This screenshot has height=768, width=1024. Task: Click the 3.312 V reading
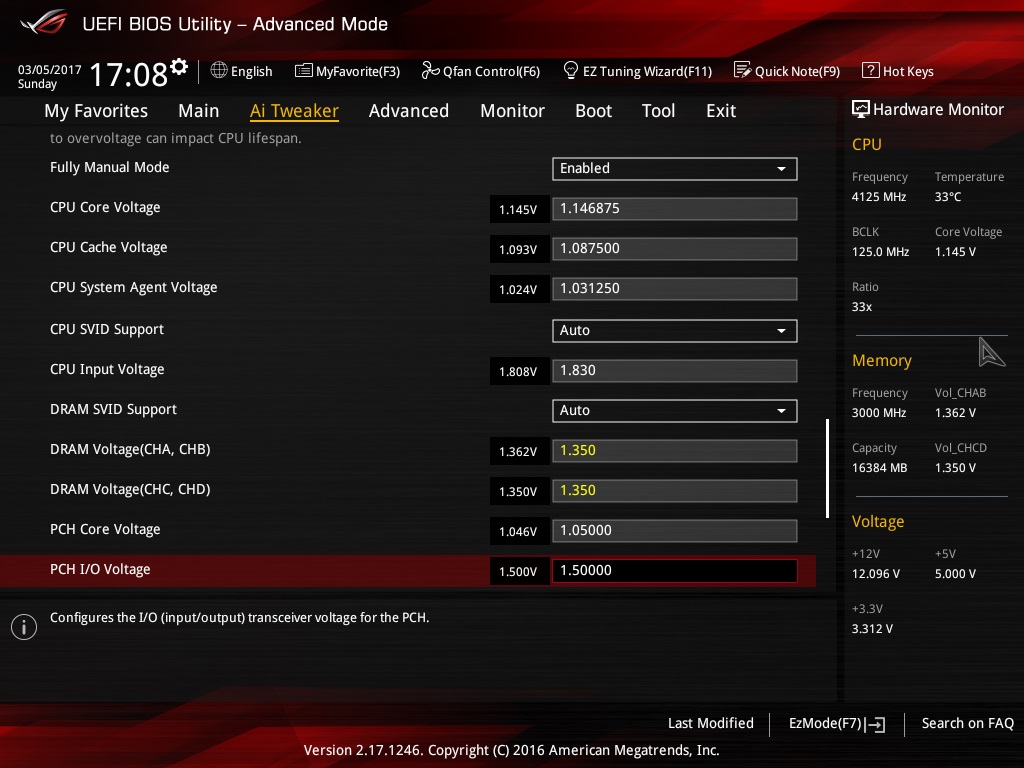872,628
